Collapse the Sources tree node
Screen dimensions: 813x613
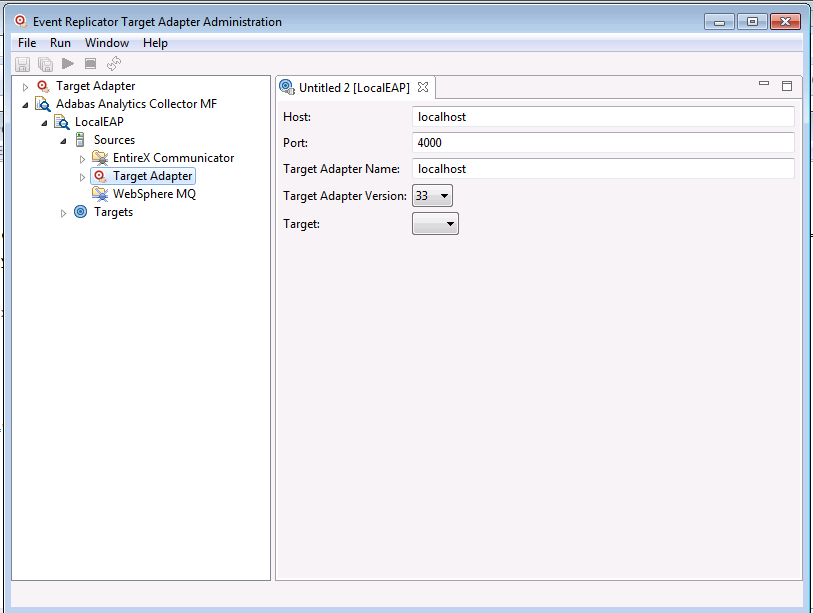pyautogui.click(x=64, y=141)
